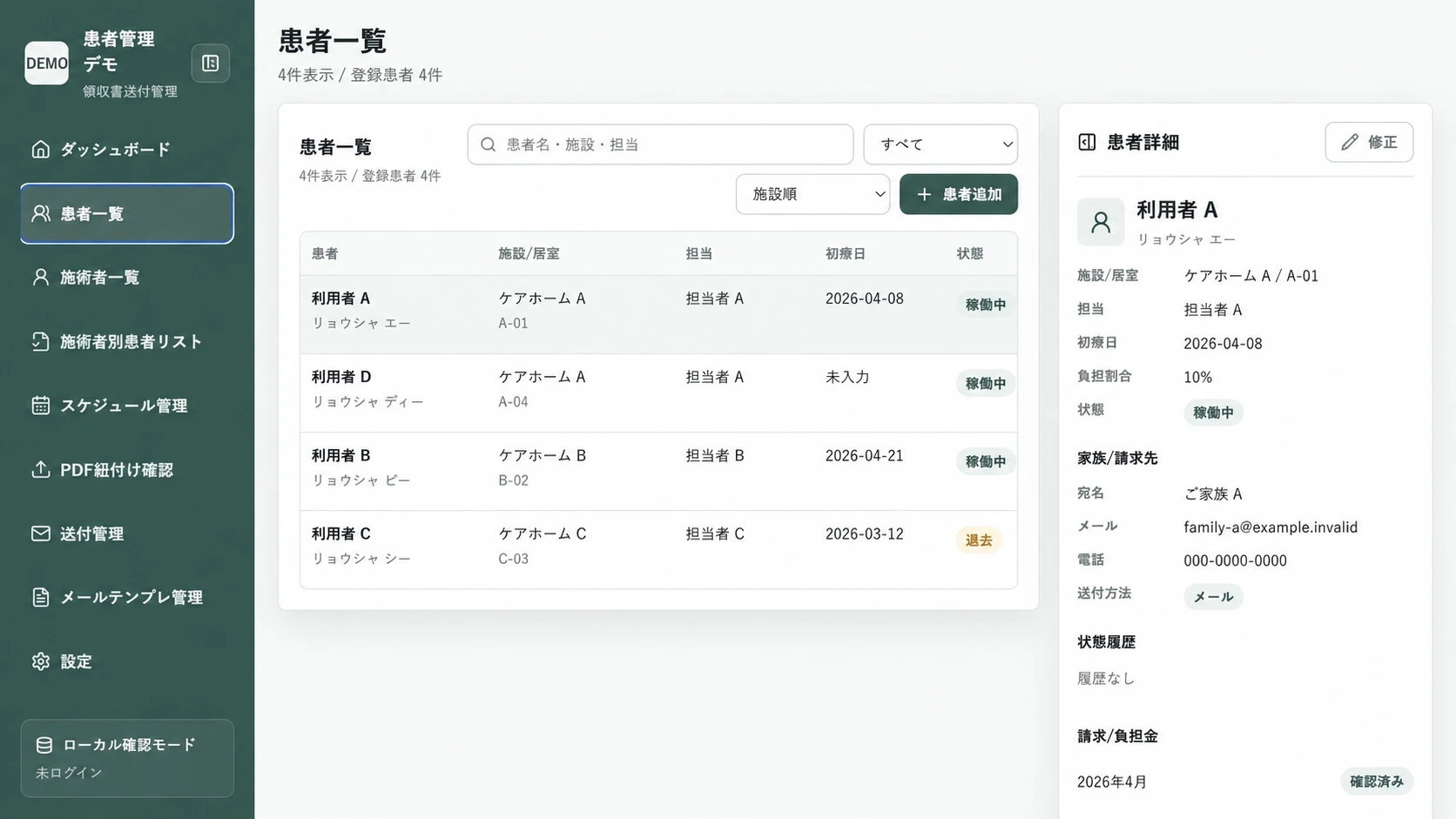
Task: Click the document icon beside 施術者別患者リスト
Action: pyautogui.click(x=41, y=341)
